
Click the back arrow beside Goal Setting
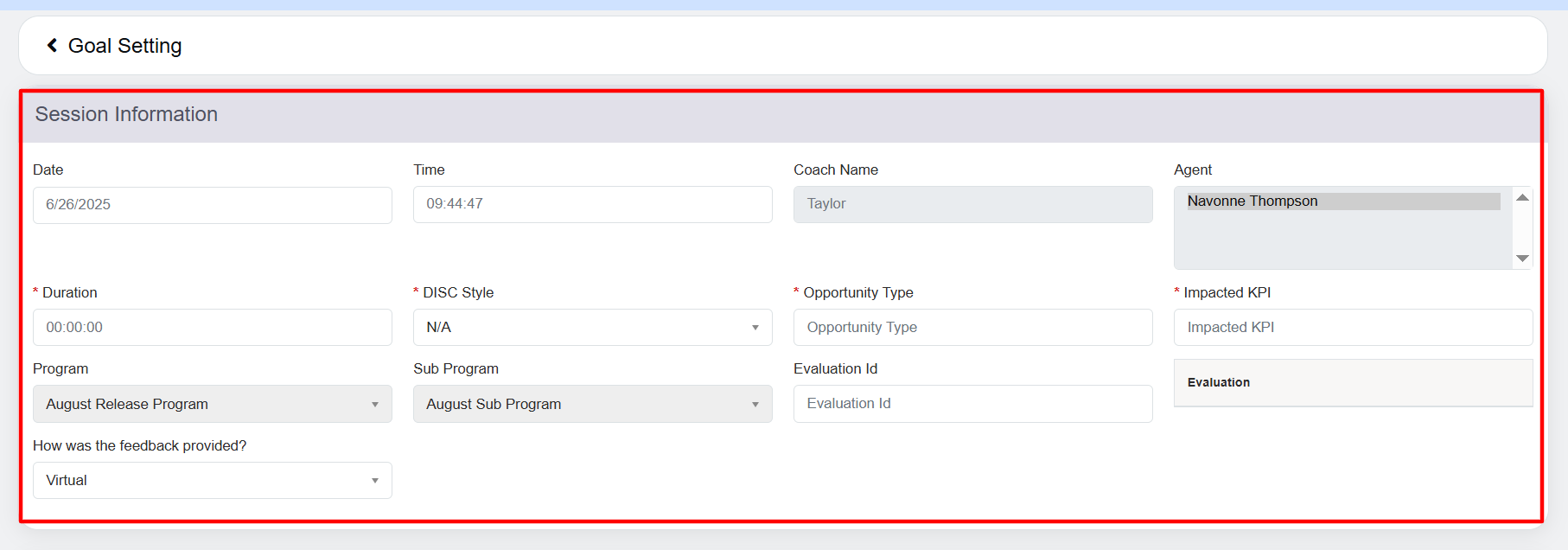tap(52, 46)
